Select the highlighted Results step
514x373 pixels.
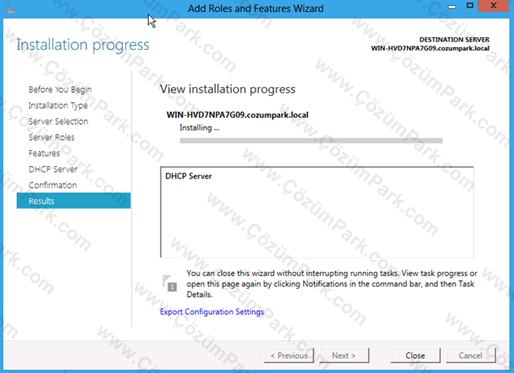(x=74, y=201)
